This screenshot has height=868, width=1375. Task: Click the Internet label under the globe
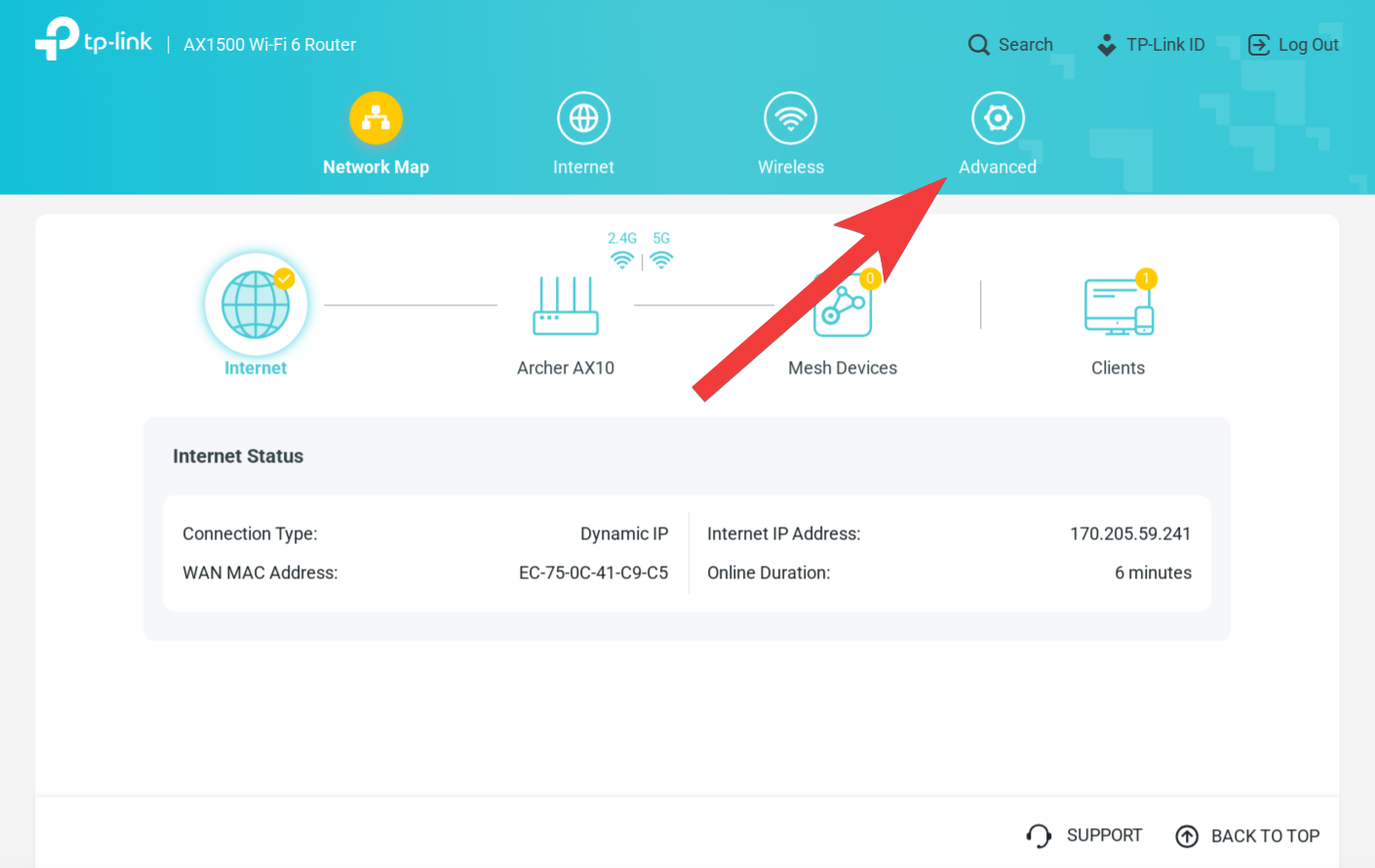tap(255, 368)
